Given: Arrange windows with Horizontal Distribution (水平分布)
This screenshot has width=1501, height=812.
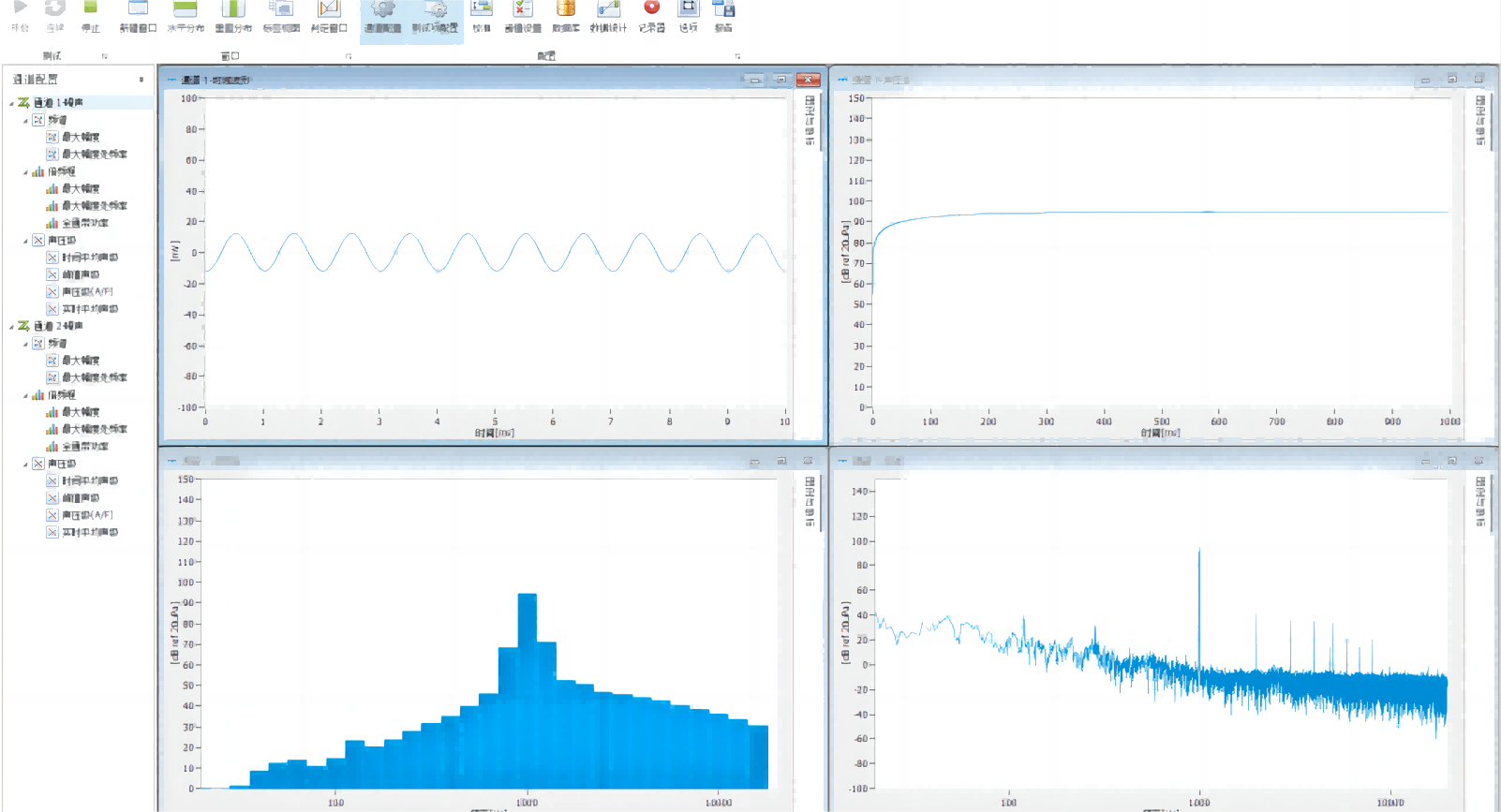Looking at the screenshot, I should coord(186,11).
